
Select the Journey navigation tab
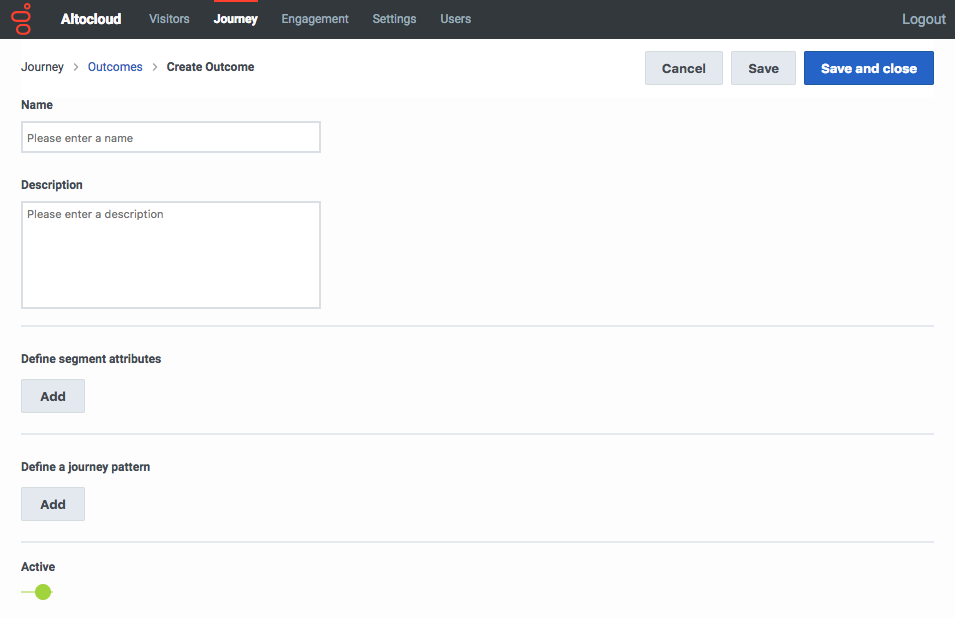[236, 19]
